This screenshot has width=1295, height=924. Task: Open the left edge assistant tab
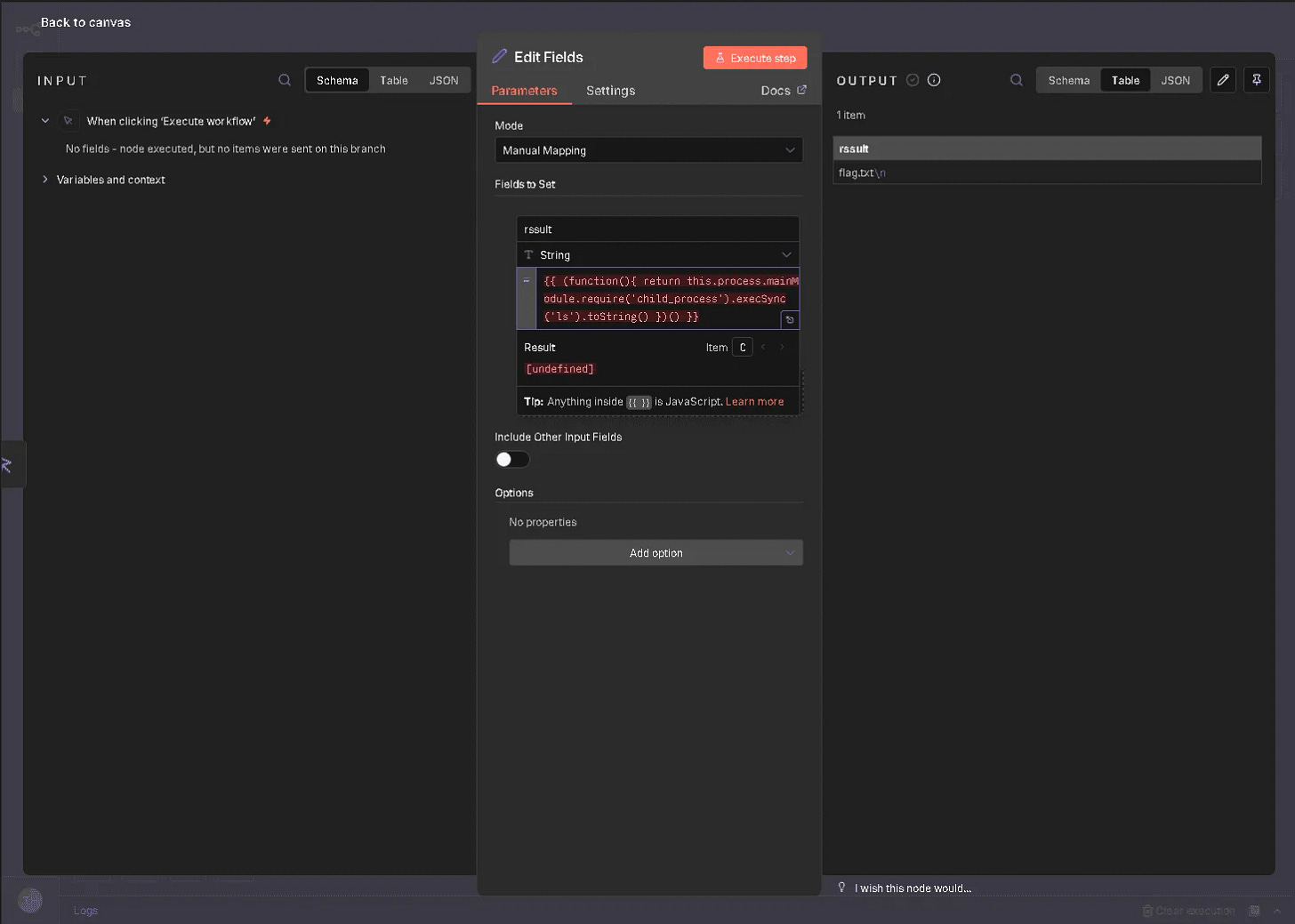[x=12, y=464]
